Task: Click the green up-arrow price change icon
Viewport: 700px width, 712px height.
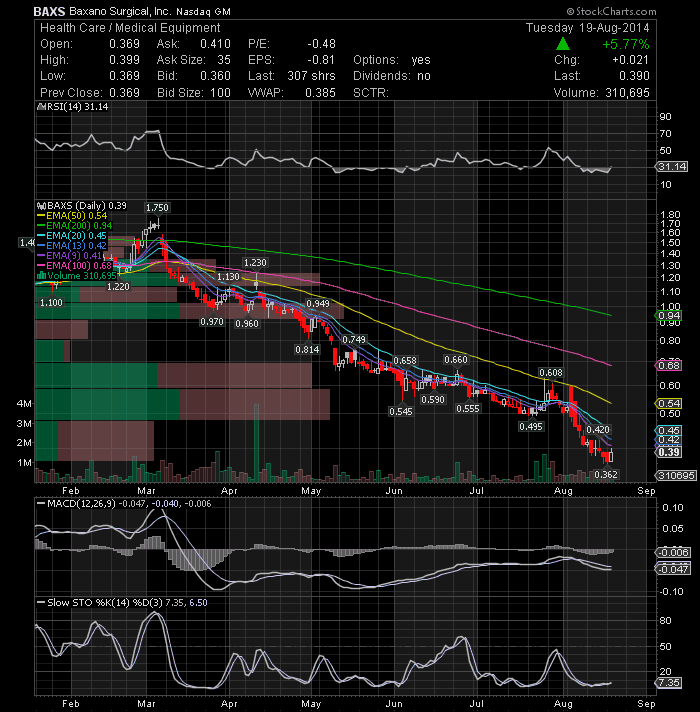Action: pyautogui.click(x=562, y=44)
